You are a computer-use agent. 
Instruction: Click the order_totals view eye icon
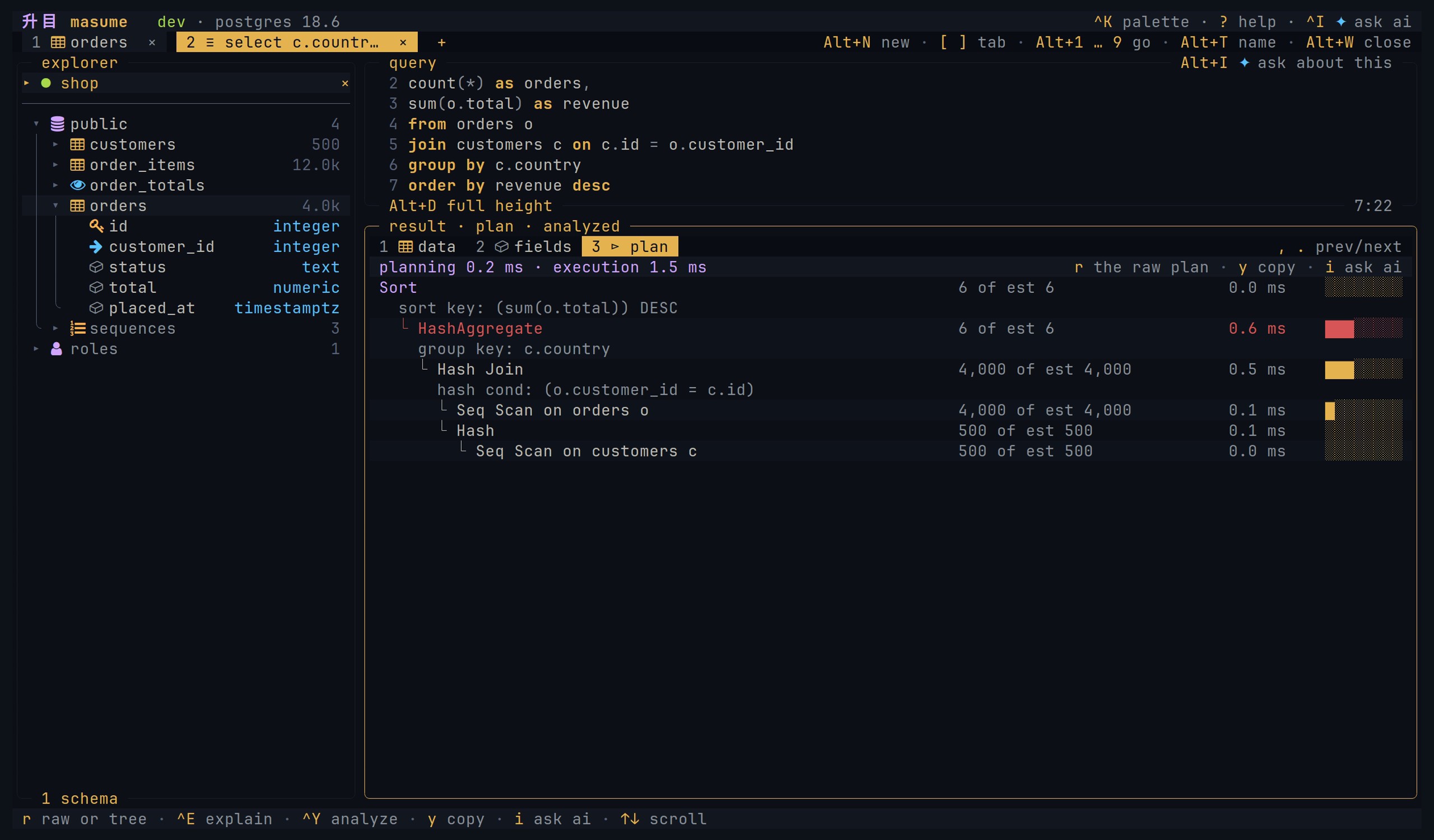coord(77,185)
